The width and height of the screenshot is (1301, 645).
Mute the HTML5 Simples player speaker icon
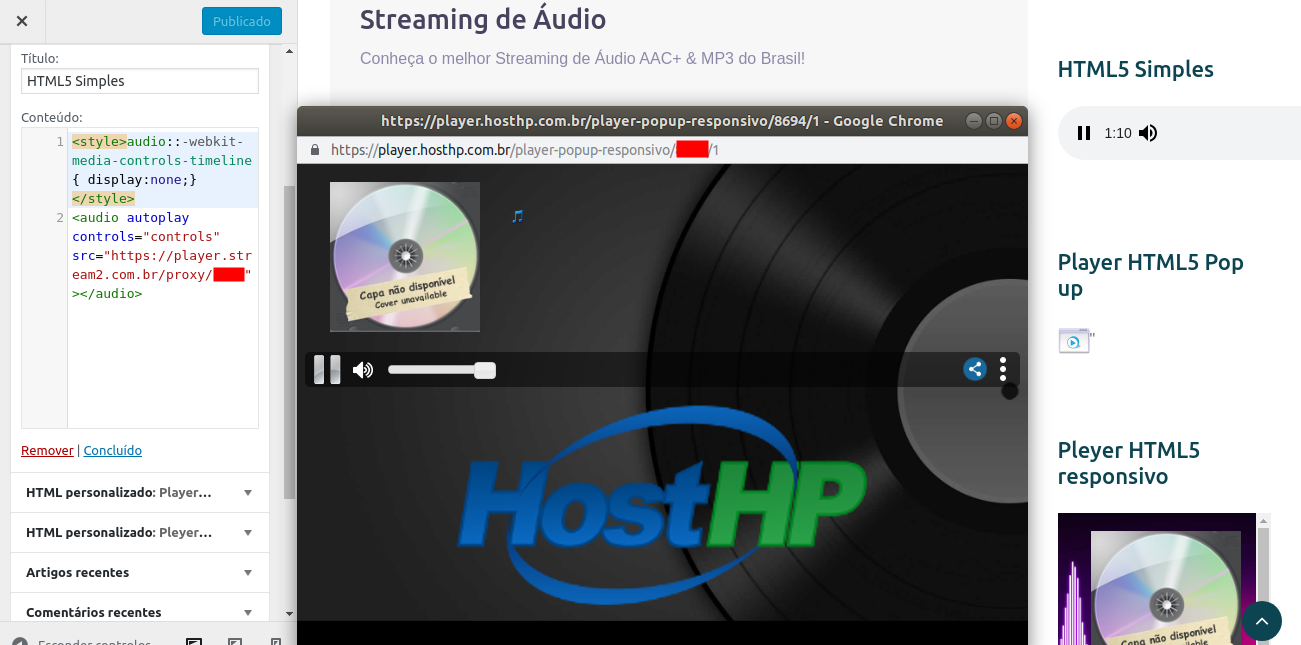(x=1148, y=132)
